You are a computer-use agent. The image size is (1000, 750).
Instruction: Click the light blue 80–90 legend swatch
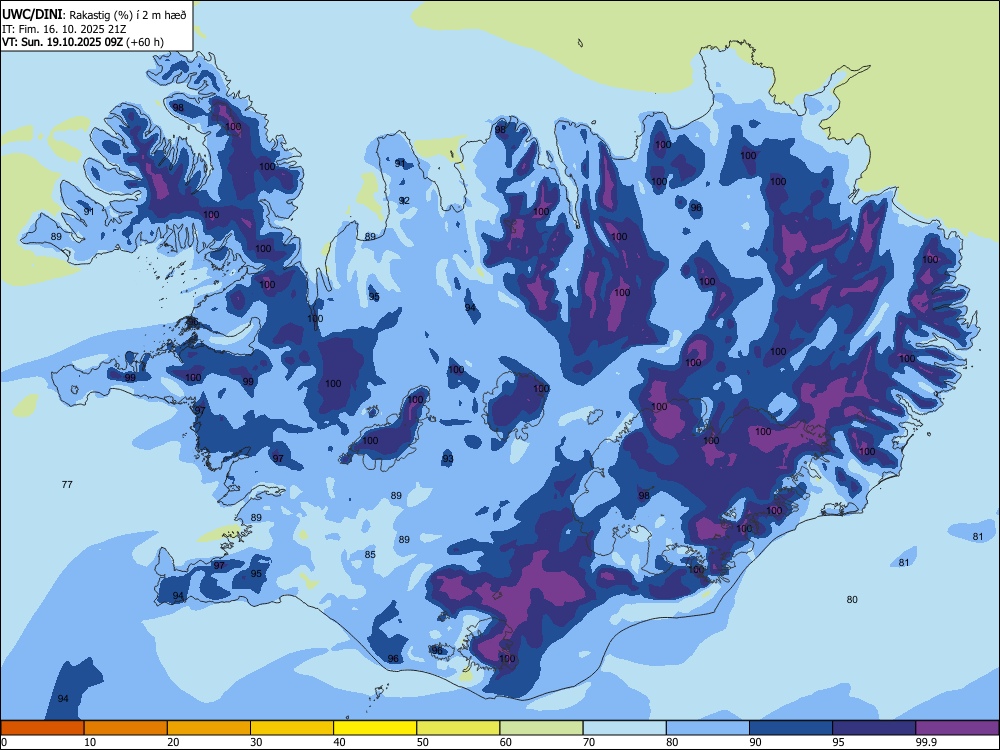click(708, 728)
